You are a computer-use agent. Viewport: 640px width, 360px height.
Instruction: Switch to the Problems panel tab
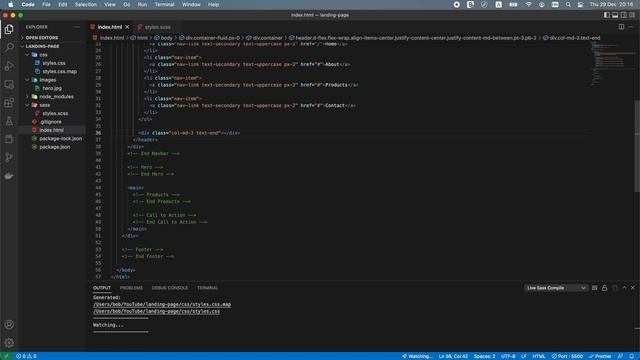pyautogui.click(x=131, y=288)
